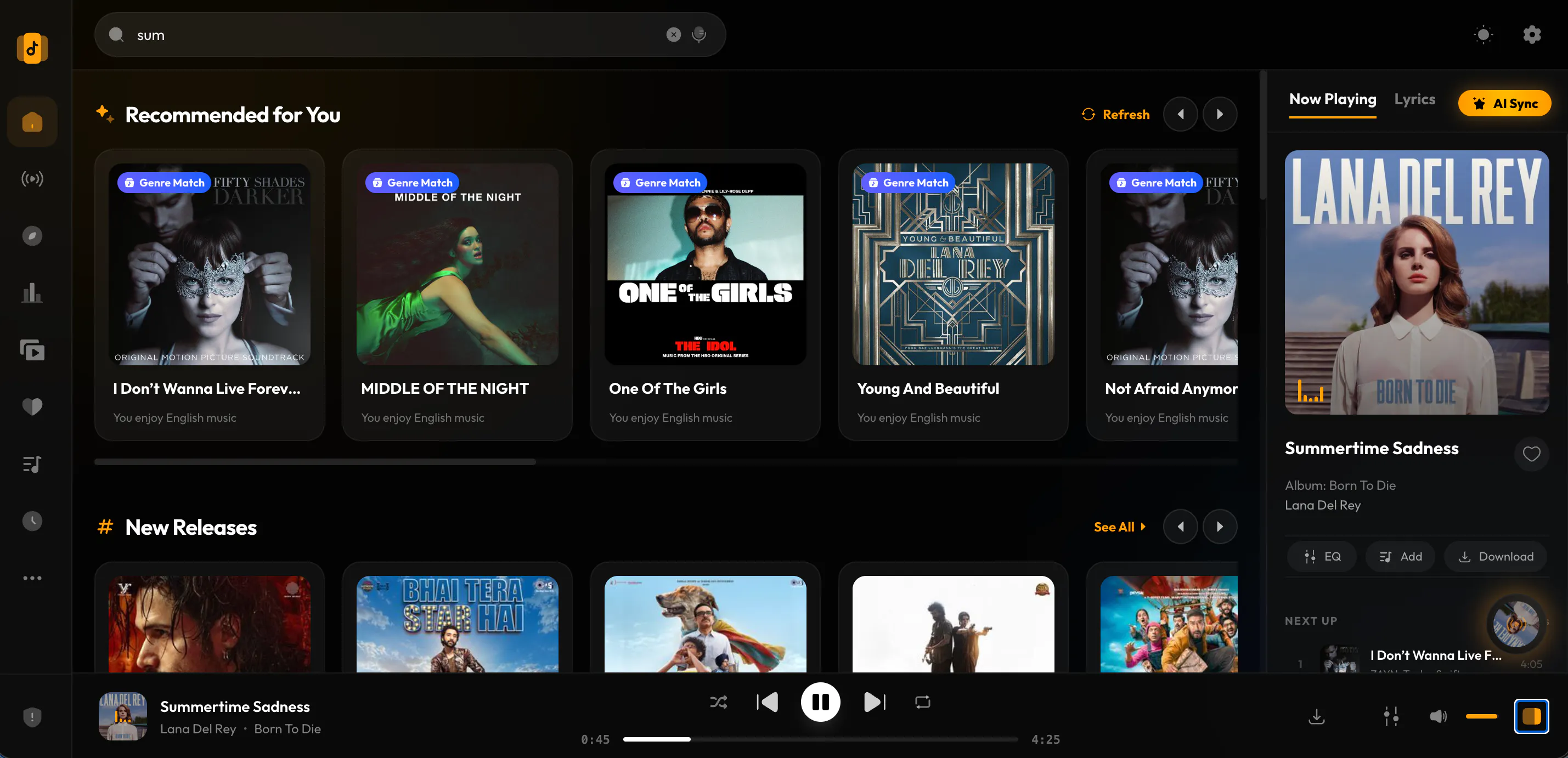Viewport: 1568px width, 758px height.
Task: Mute using the speaker volume icon
Action: pos(1438,717)
